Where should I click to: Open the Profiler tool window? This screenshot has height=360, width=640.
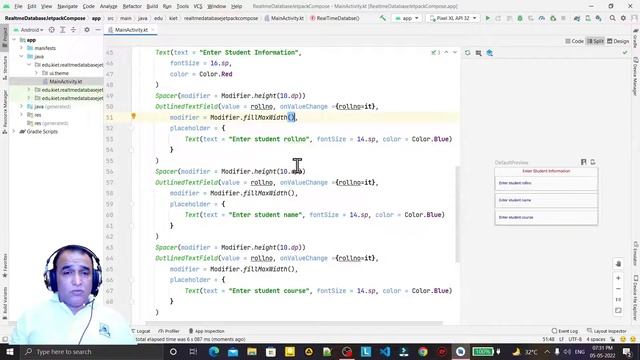coord(169,331)
